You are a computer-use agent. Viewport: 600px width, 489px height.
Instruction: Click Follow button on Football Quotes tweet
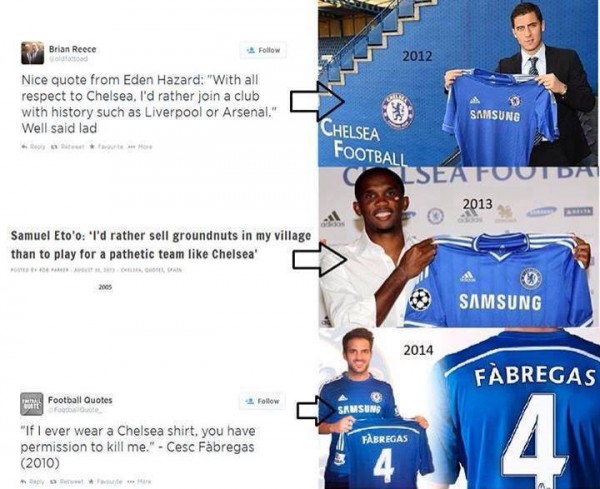coord(262,401)
